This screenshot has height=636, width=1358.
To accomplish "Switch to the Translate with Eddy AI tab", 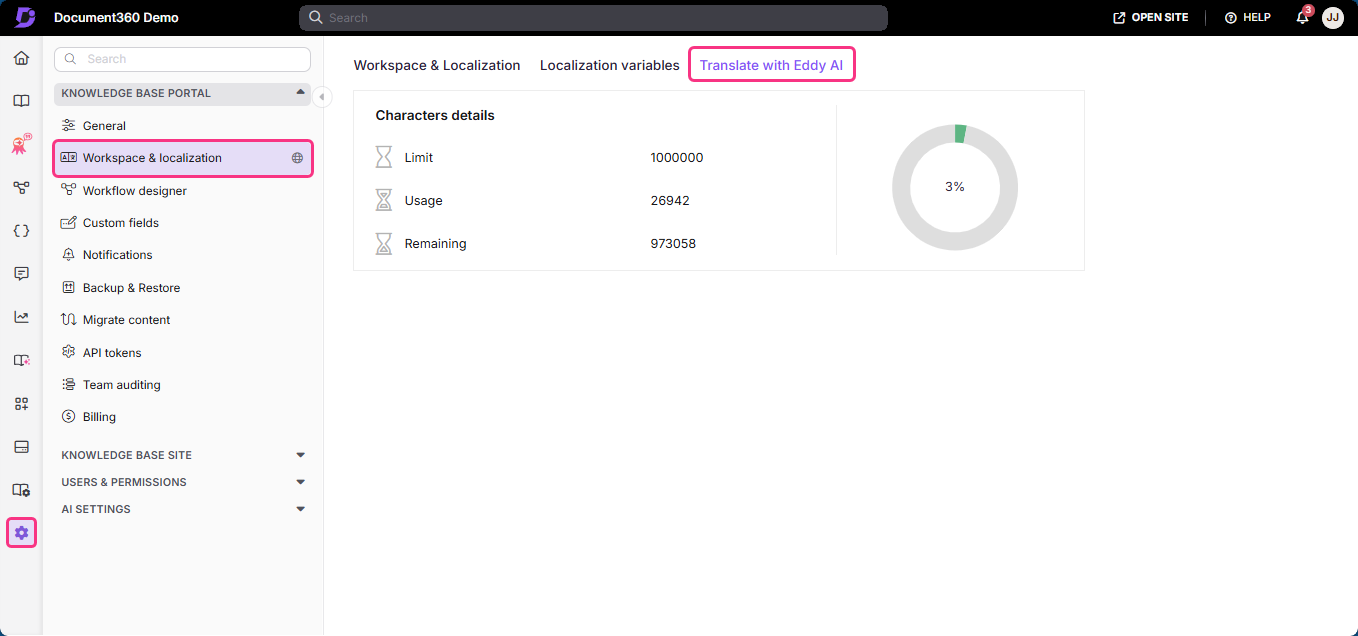I will pos(771,64).
